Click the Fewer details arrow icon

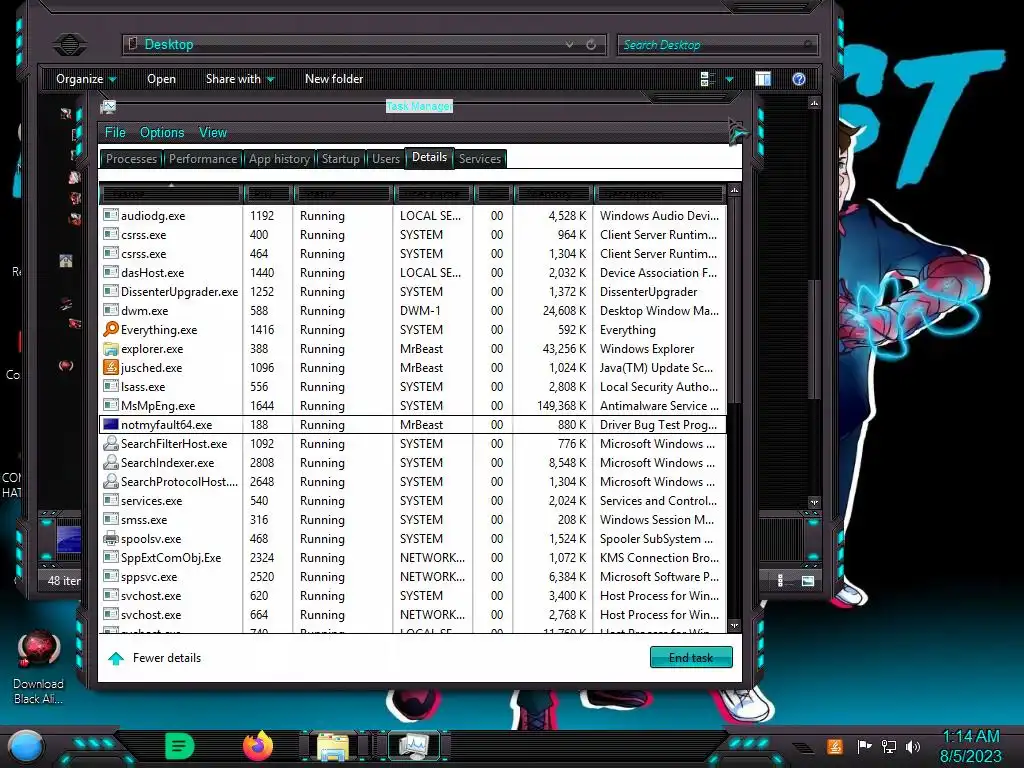tap(116, 658)
